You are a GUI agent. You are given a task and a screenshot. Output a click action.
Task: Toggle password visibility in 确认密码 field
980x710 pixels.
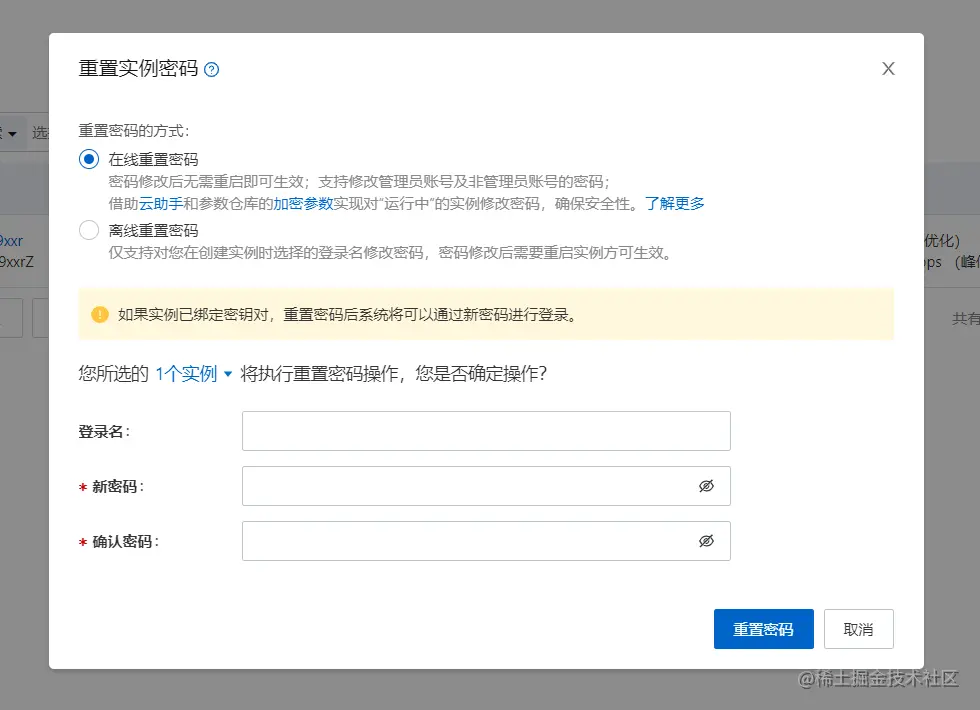[x=706, y=541]
